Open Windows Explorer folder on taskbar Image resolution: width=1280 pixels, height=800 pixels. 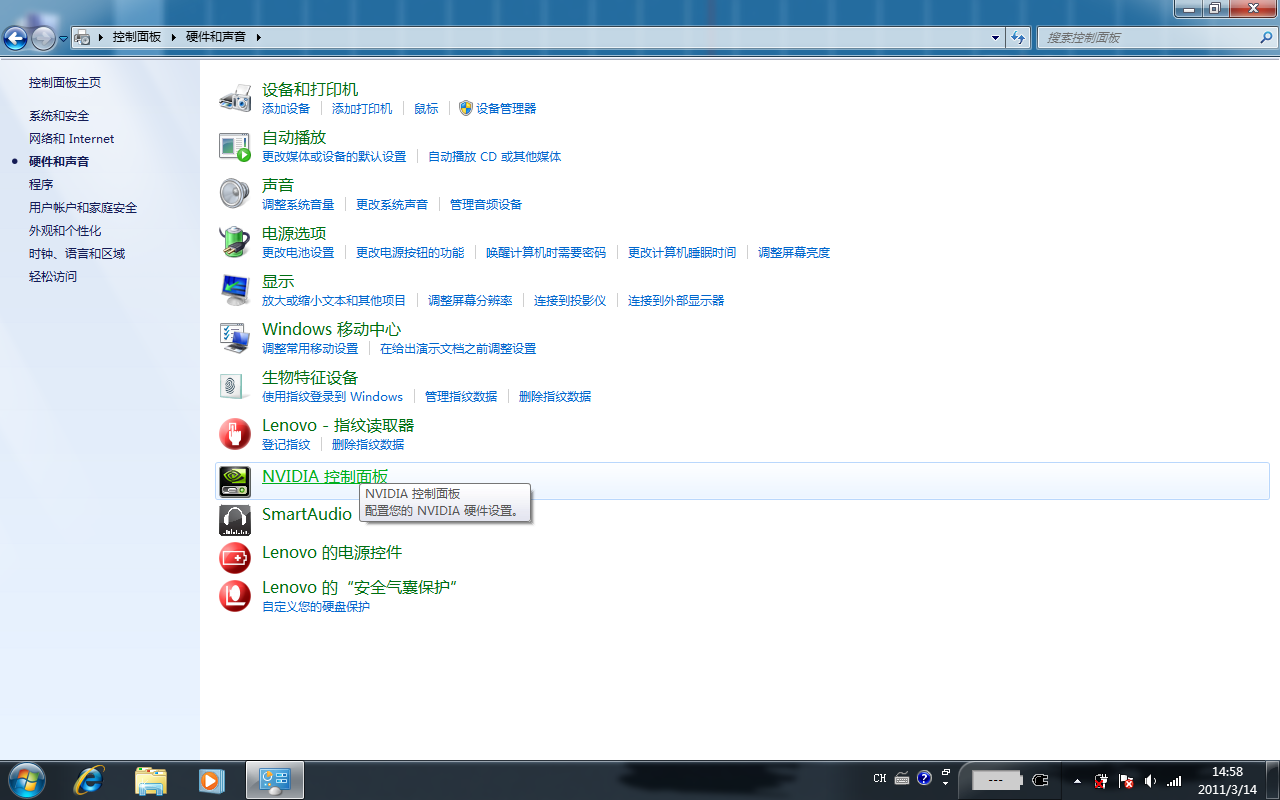point(150,780)
